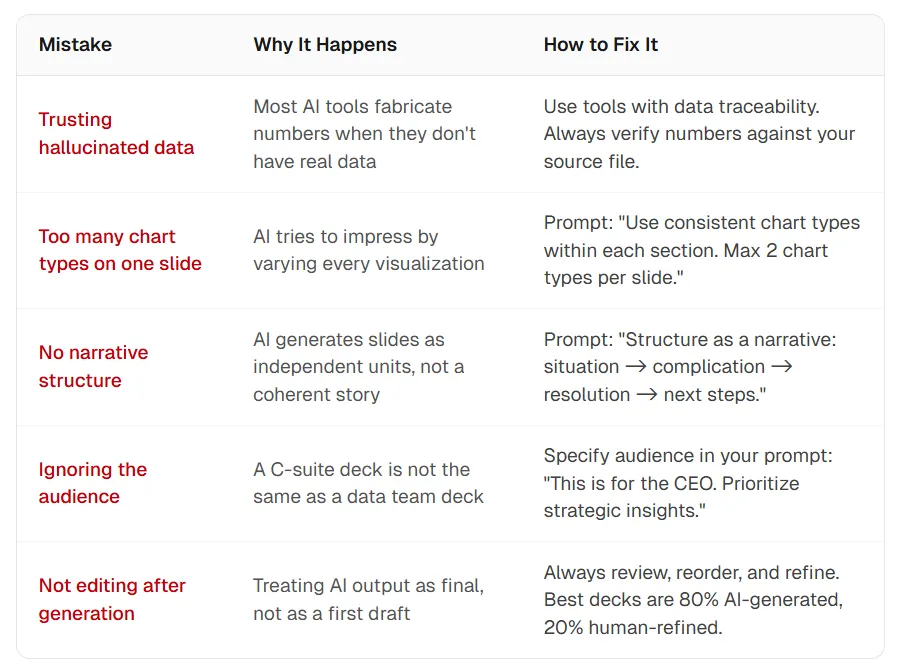This screenshot has width=901, height=671.
Task: Select Trusting hallucinated data cell
Action: [117, 133]
